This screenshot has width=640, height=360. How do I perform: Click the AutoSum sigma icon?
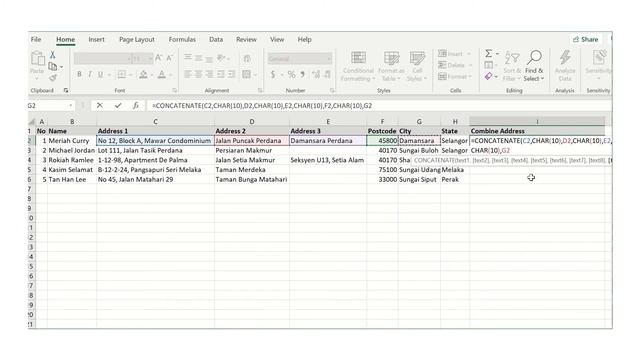point(488,53)
